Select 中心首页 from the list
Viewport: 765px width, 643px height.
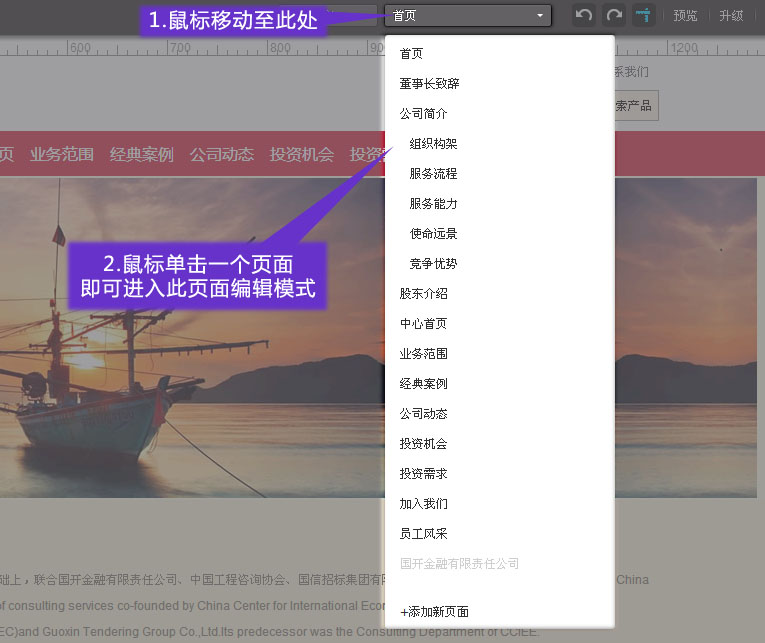point(423,324)
